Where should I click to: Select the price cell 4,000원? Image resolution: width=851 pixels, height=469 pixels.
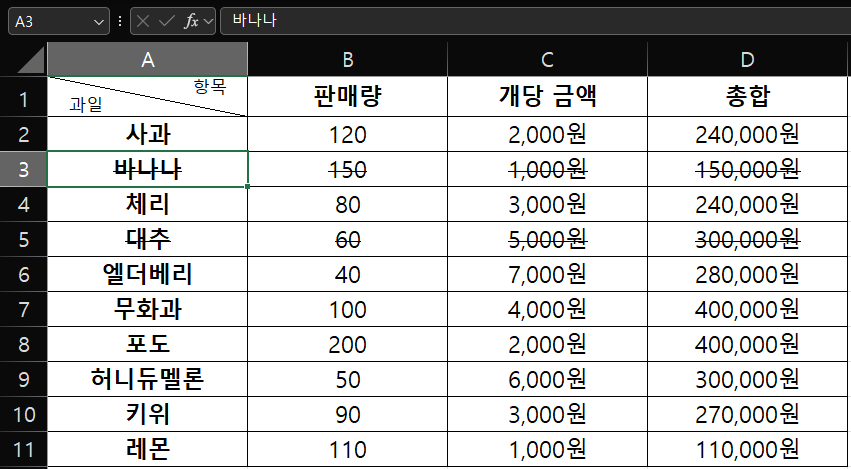547,309
